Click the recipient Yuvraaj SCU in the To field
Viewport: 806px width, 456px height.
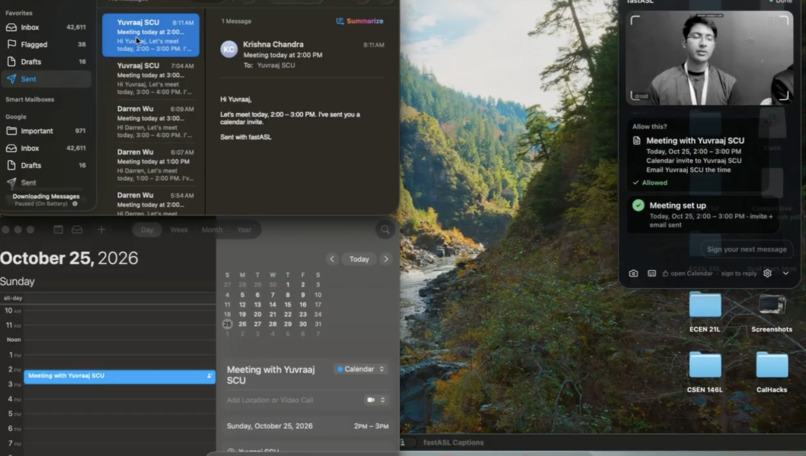[276, 65]
